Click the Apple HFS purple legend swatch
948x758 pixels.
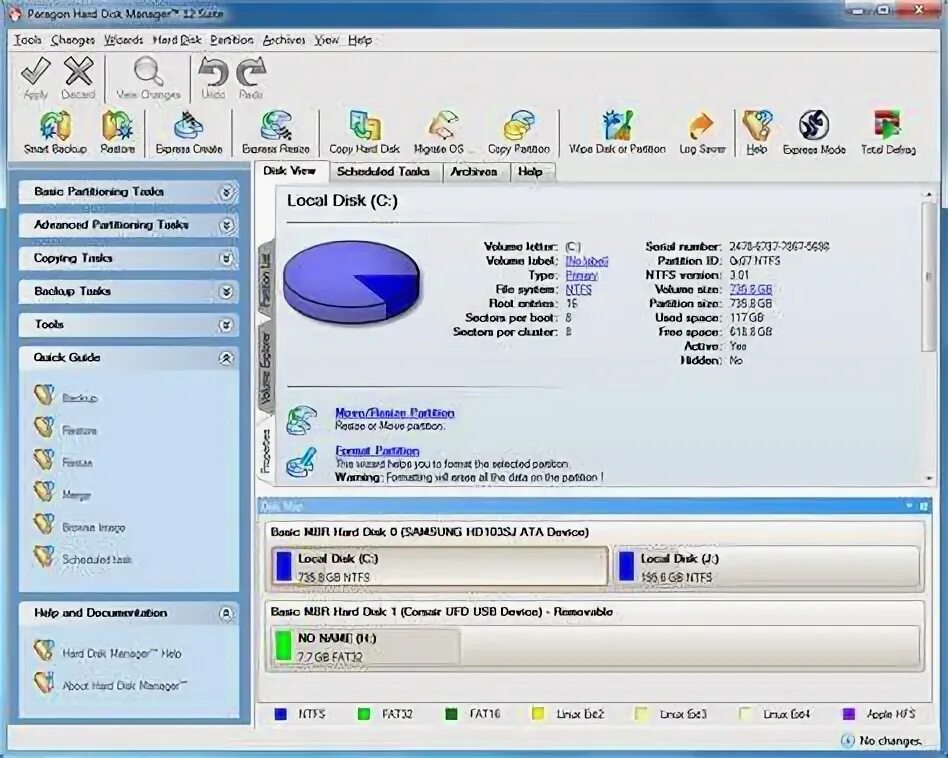pyautogui.click(x=849, y=714)
